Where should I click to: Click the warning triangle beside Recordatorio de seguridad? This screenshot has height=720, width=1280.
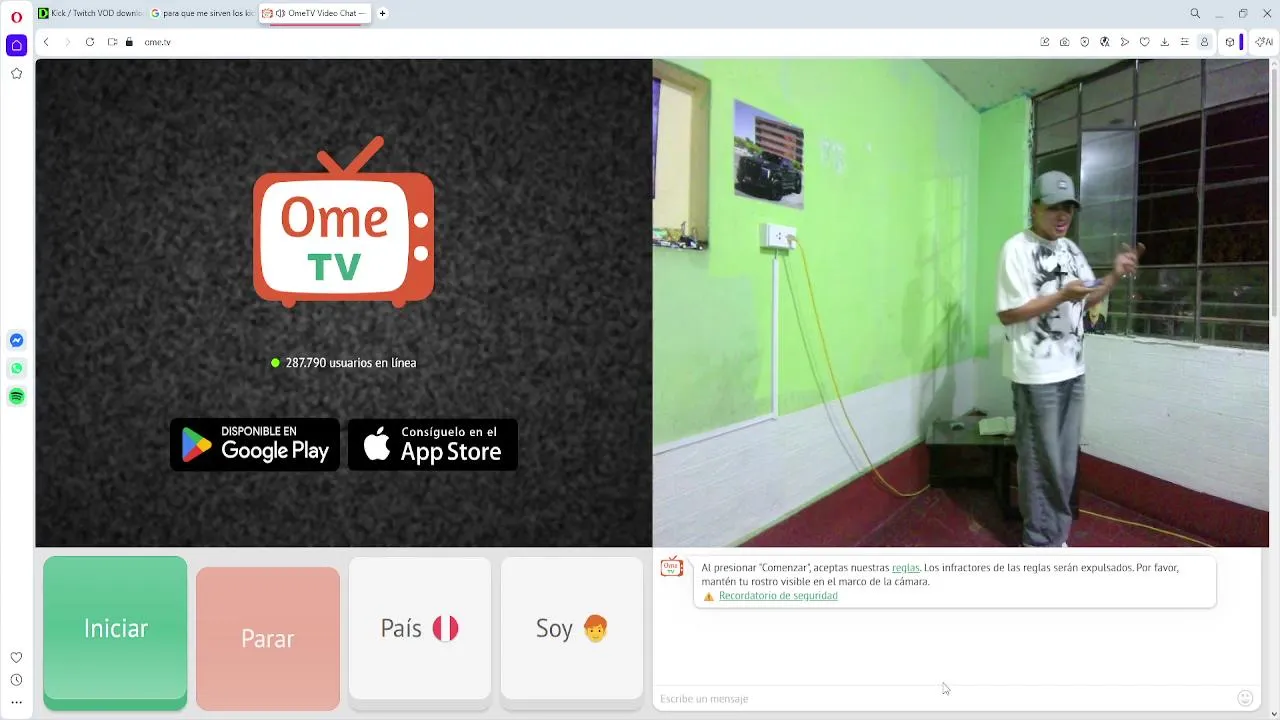[x=709, y=596]
